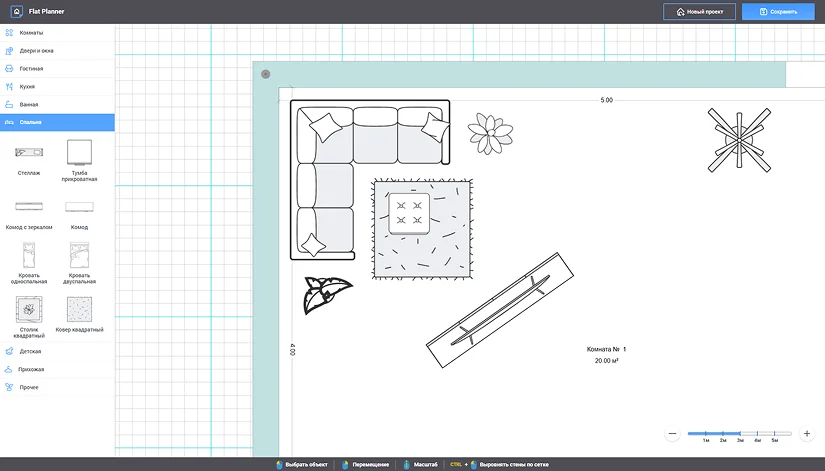The width and height of the screenshot is (825, 471).
Task: Click the Комнаты sidebar icon
Action: click(9, 33)
